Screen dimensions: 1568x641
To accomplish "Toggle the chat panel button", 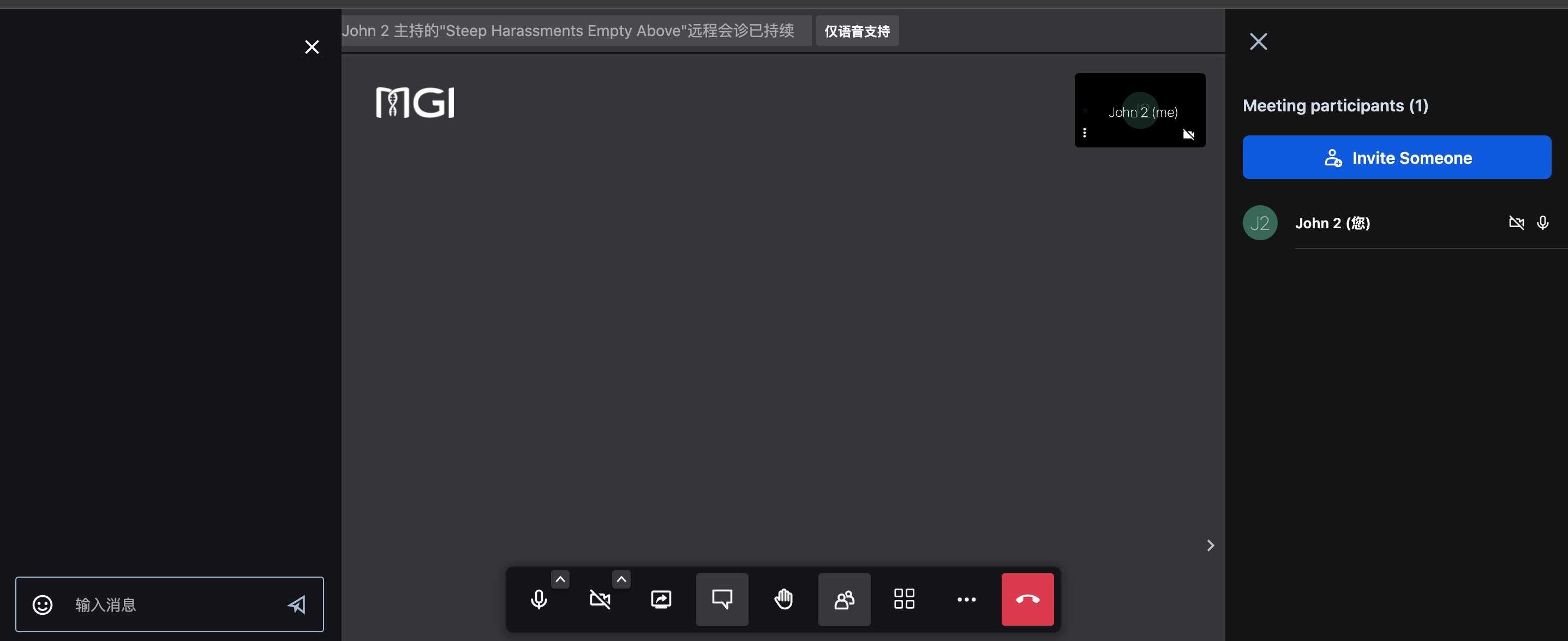I will coord(722,599).
